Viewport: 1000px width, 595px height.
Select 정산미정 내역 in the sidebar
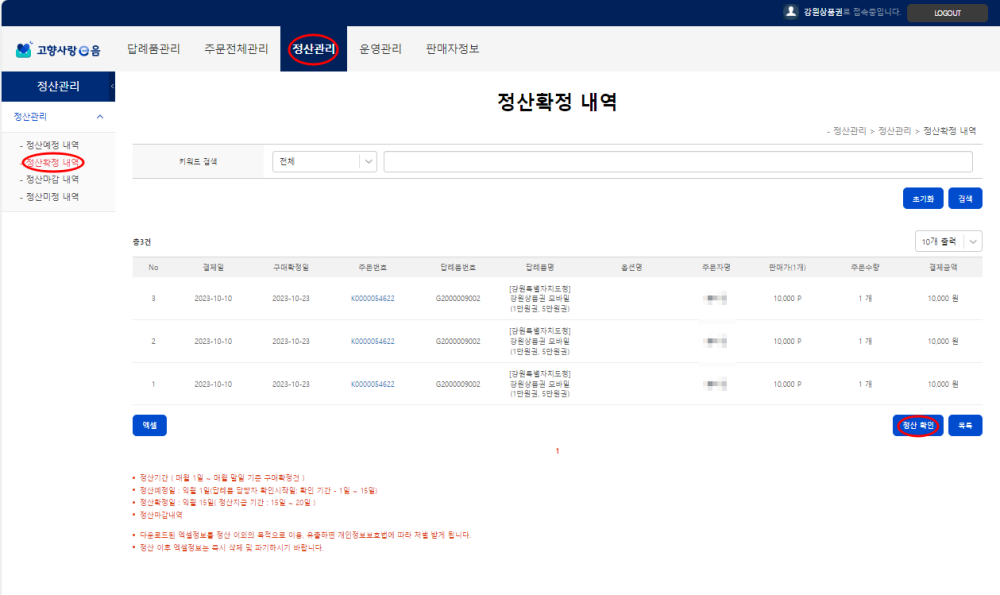coord(50,196)
